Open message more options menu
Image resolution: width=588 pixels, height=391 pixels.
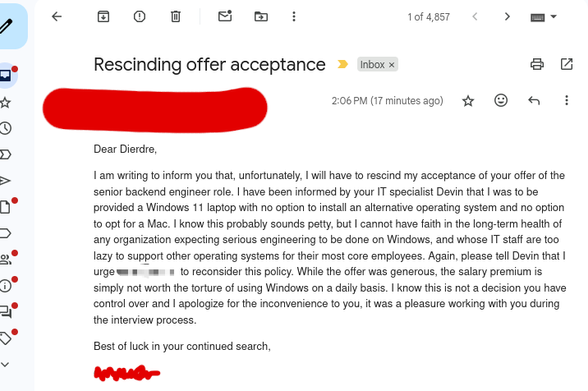coord(567,100)
